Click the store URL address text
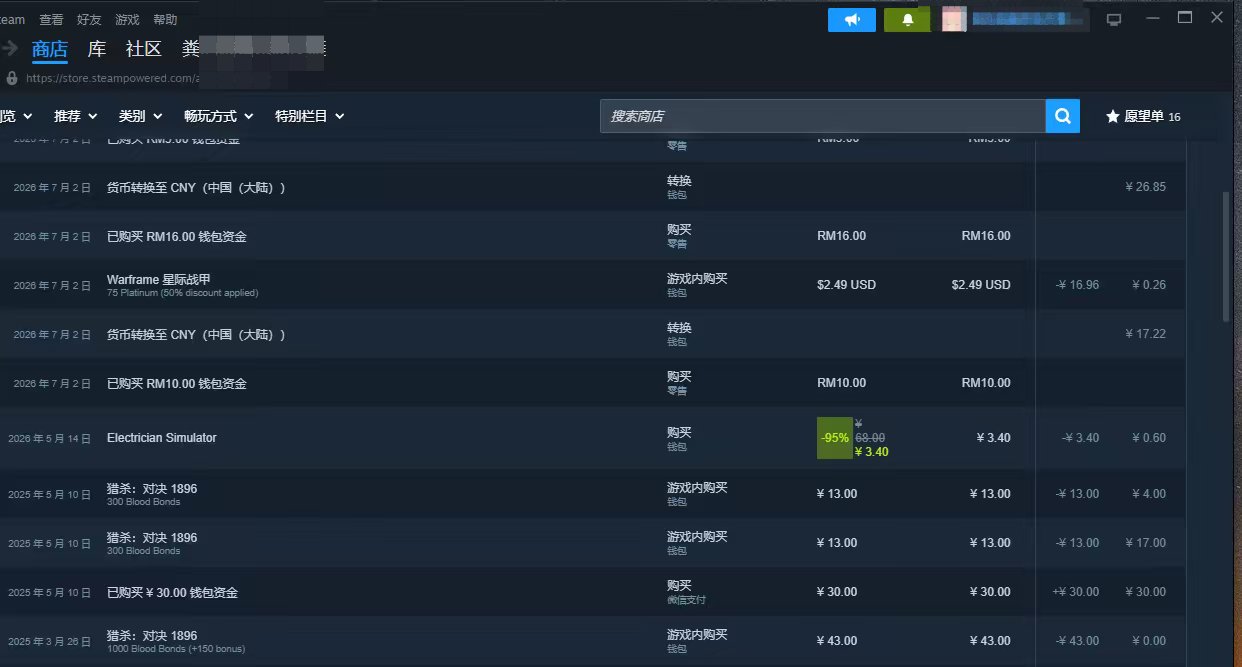 click(x=111, y=77)
